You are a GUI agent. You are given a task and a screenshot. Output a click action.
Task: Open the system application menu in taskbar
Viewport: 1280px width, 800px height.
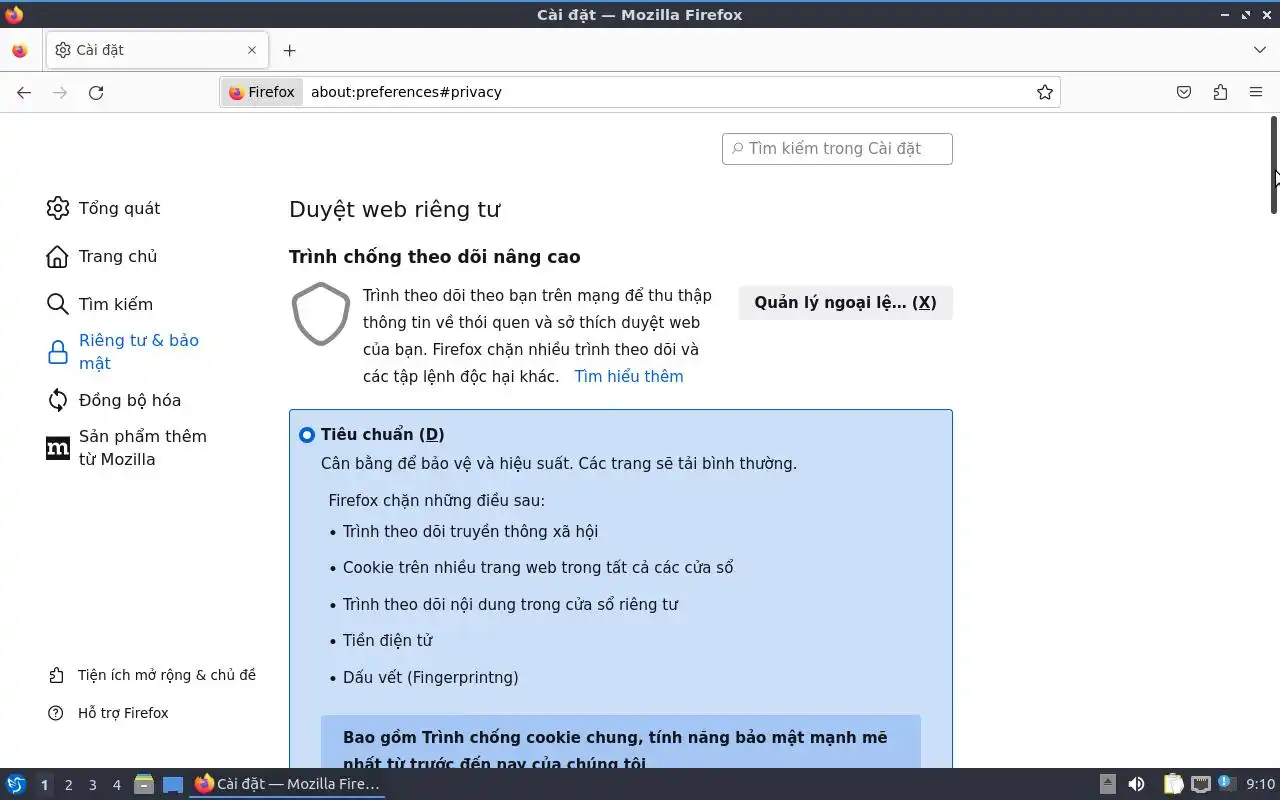[15, 784]
